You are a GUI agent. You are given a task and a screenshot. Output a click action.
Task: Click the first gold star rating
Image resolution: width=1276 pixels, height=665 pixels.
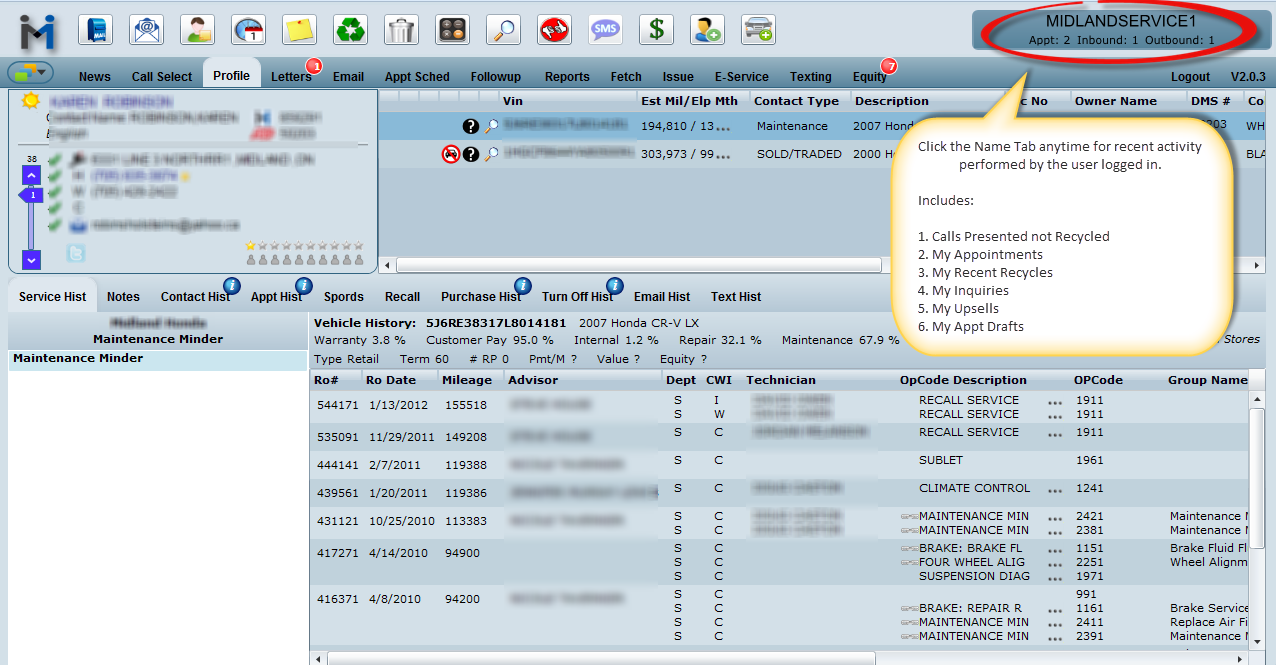(x=251, y=245)
